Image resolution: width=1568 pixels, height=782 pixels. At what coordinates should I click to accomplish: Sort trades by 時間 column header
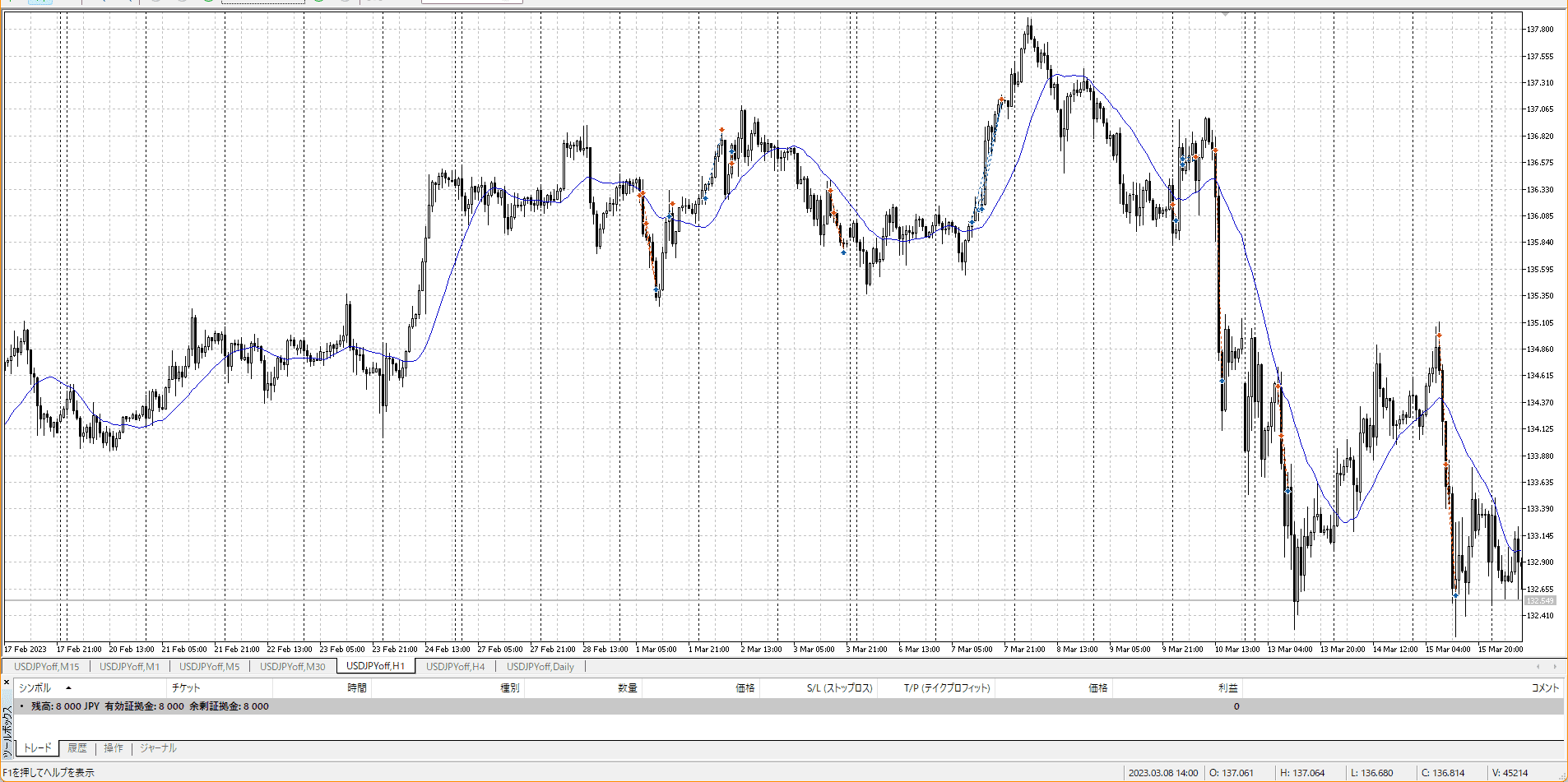pos(356,688)
